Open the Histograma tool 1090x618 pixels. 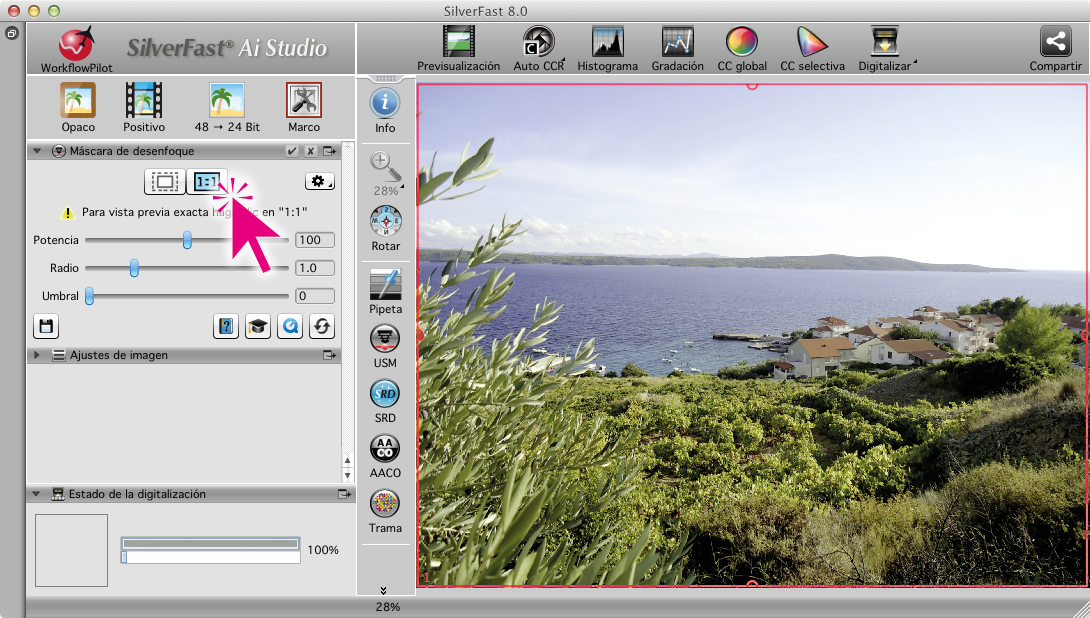(x=607, y=48)
